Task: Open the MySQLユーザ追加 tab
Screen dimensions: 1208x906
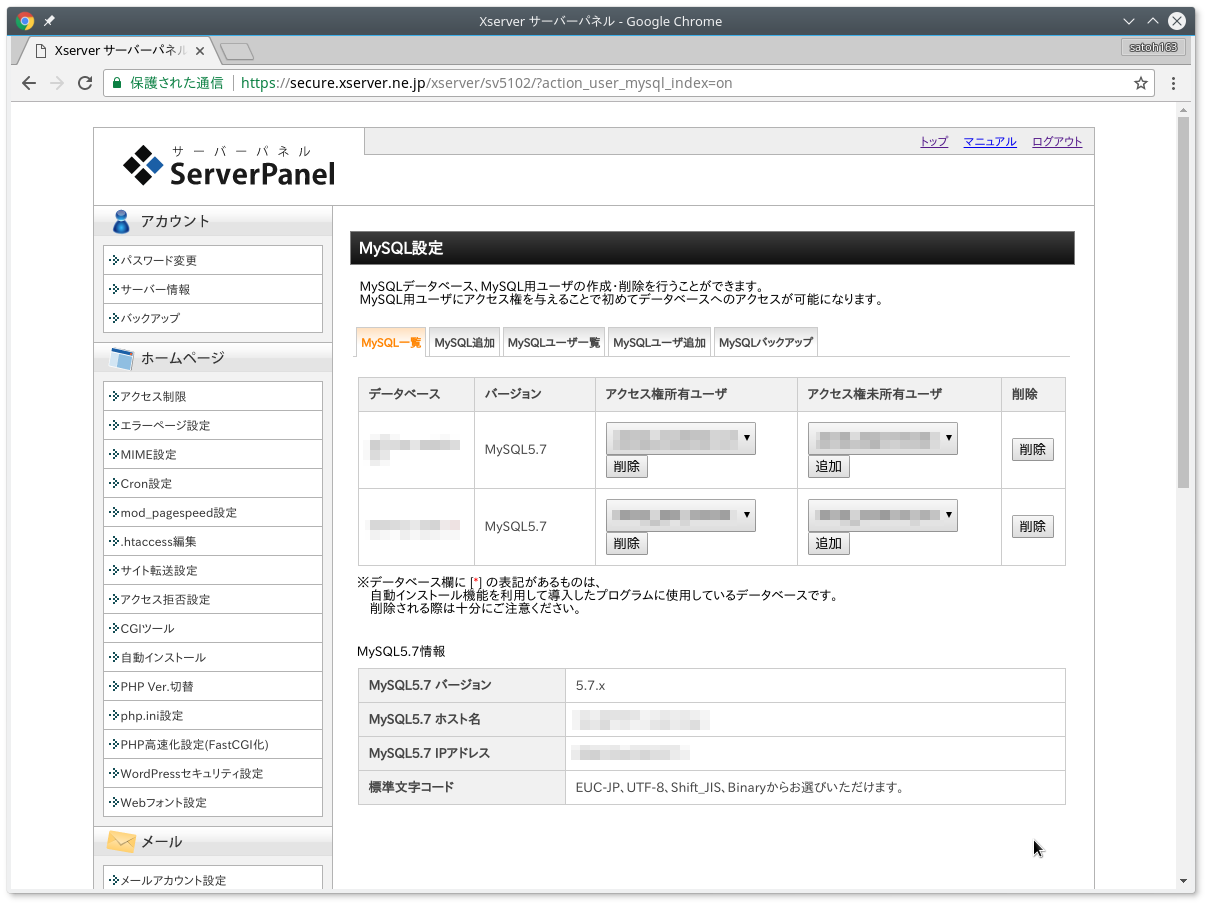Action: tap(660, 342)
